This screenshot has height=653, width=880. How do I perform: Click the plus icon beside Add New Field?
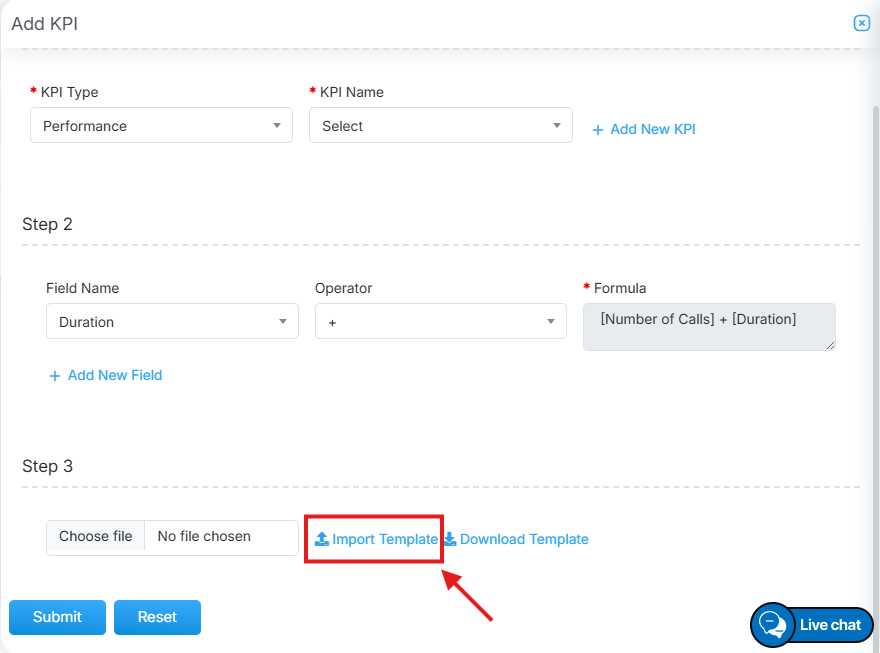coord(55,376)
